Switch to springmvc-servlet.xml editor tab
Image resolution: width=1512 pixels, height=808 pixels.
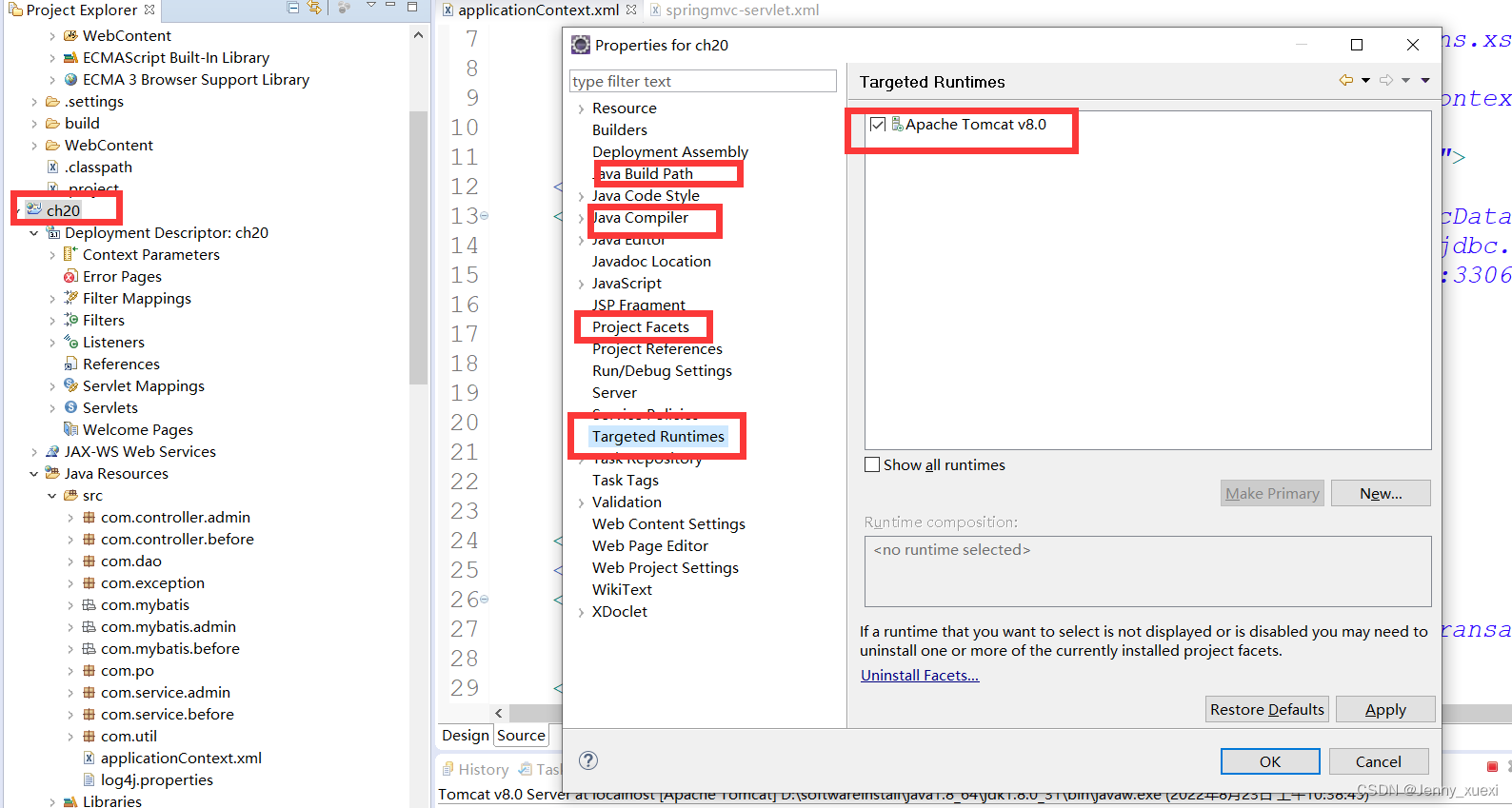point(733,10)
